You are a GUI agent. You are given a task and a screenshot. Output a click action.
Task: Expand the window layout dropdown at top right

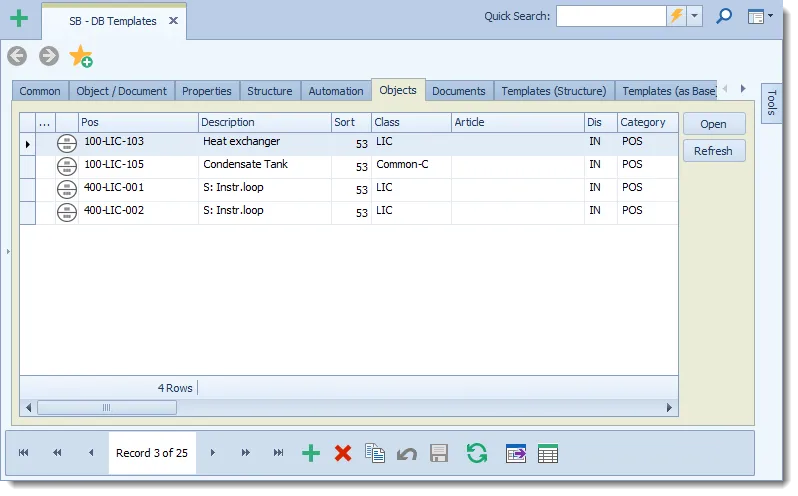click(760, 16)
